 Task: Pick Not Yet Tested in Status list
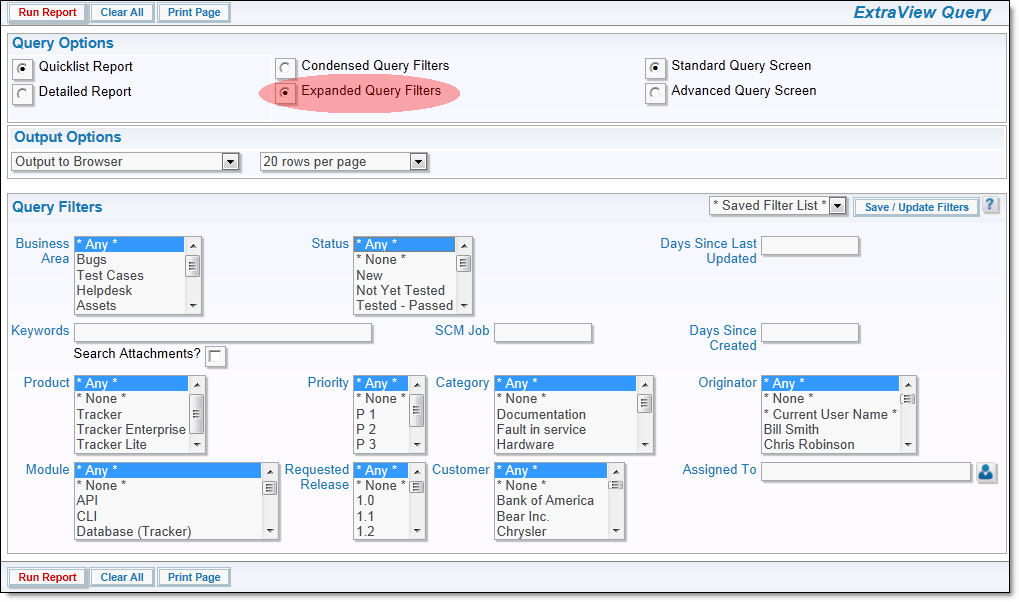point(401,290)
